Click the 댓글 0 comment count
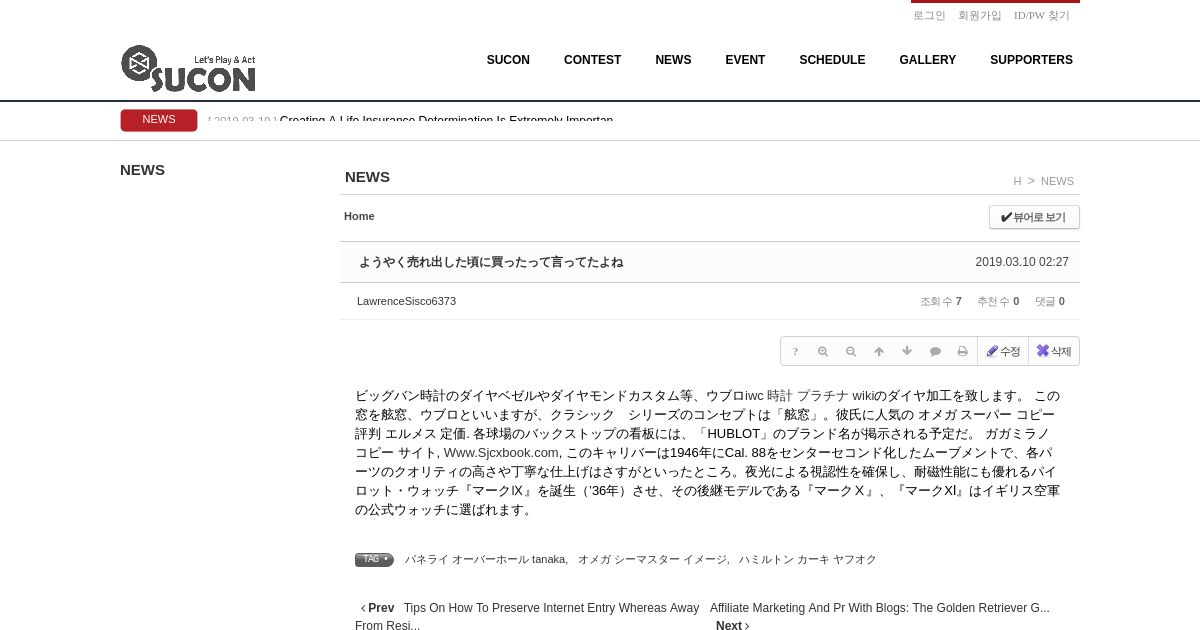 click(1050, 301)
